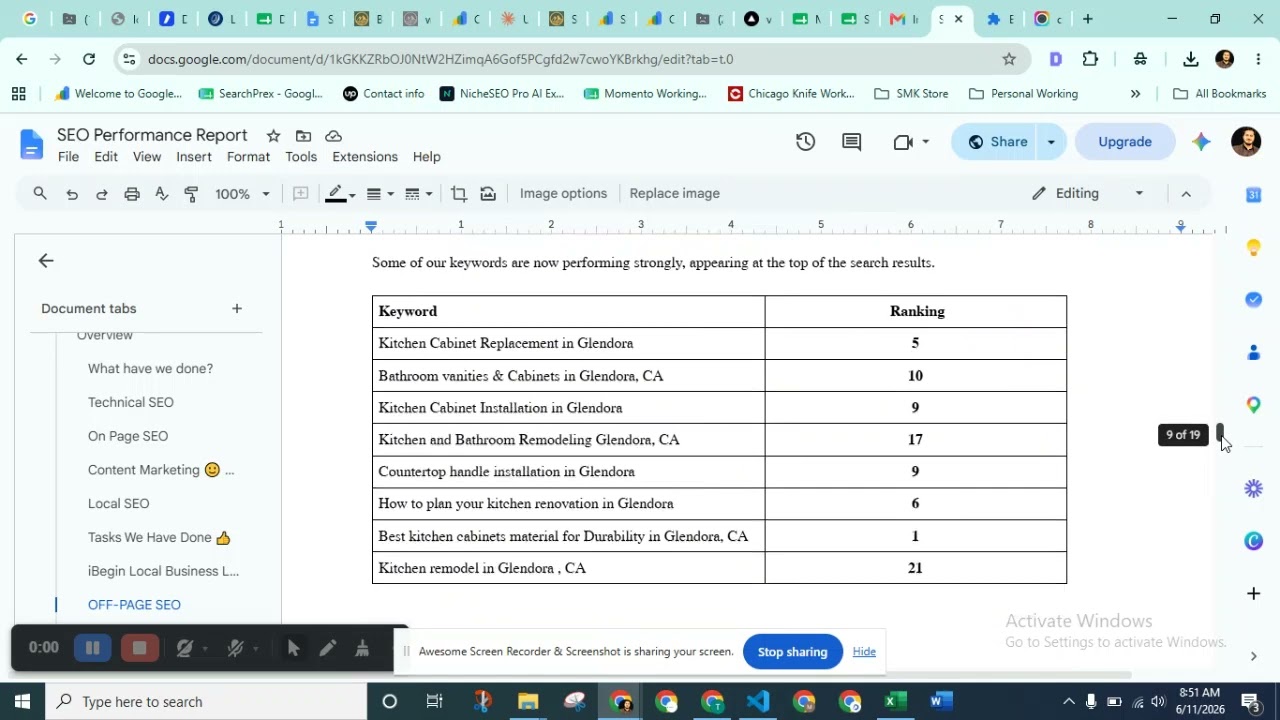Screen dimensions: 1280x720
Task: Go to Local SEO outline heading
Action: pyautogui.click(x=118, y=504)
